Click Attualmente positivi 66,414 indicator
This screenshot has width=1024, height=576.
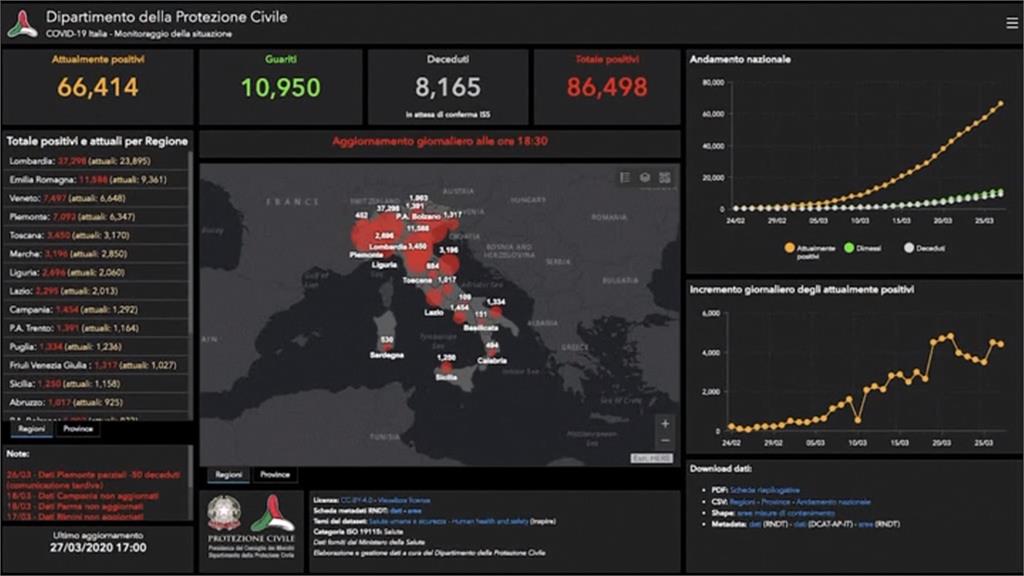coord(98,87)
